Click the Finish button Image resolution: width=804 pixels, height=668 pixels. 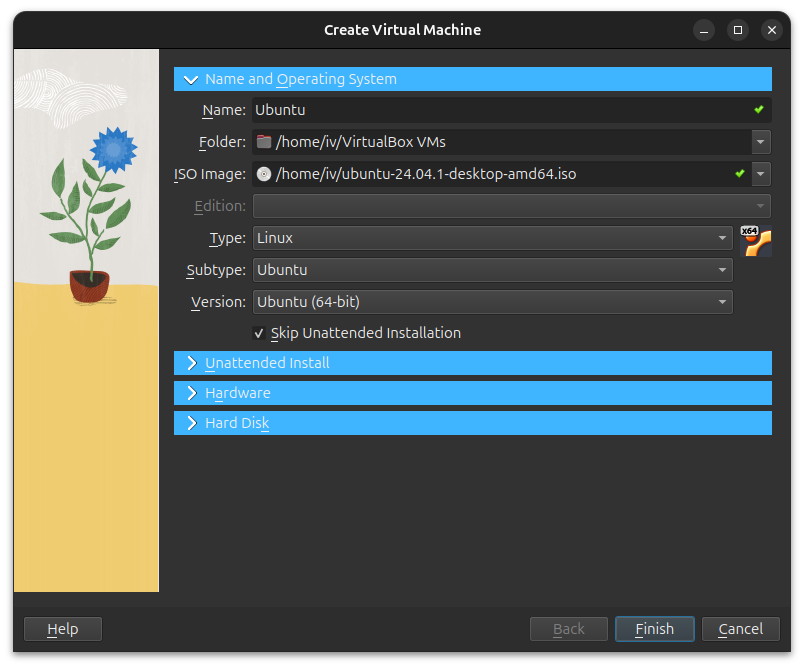tap(655, 629)
